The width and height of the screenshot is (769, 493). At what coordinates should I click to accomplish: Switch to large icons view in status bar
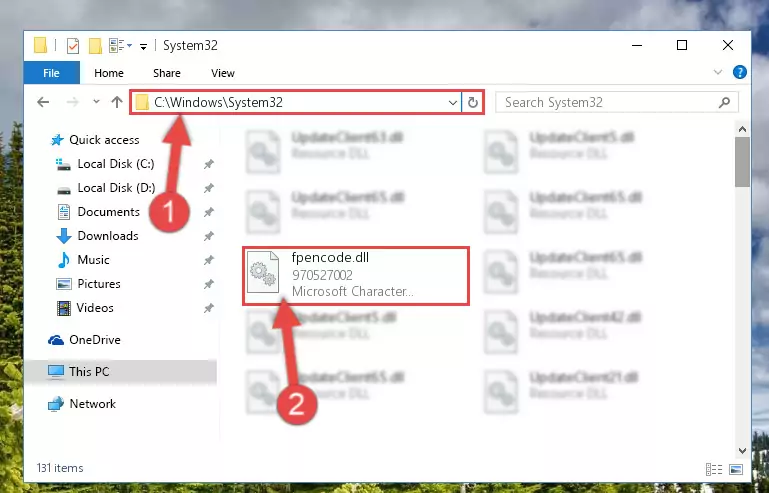tap(736, 469)
